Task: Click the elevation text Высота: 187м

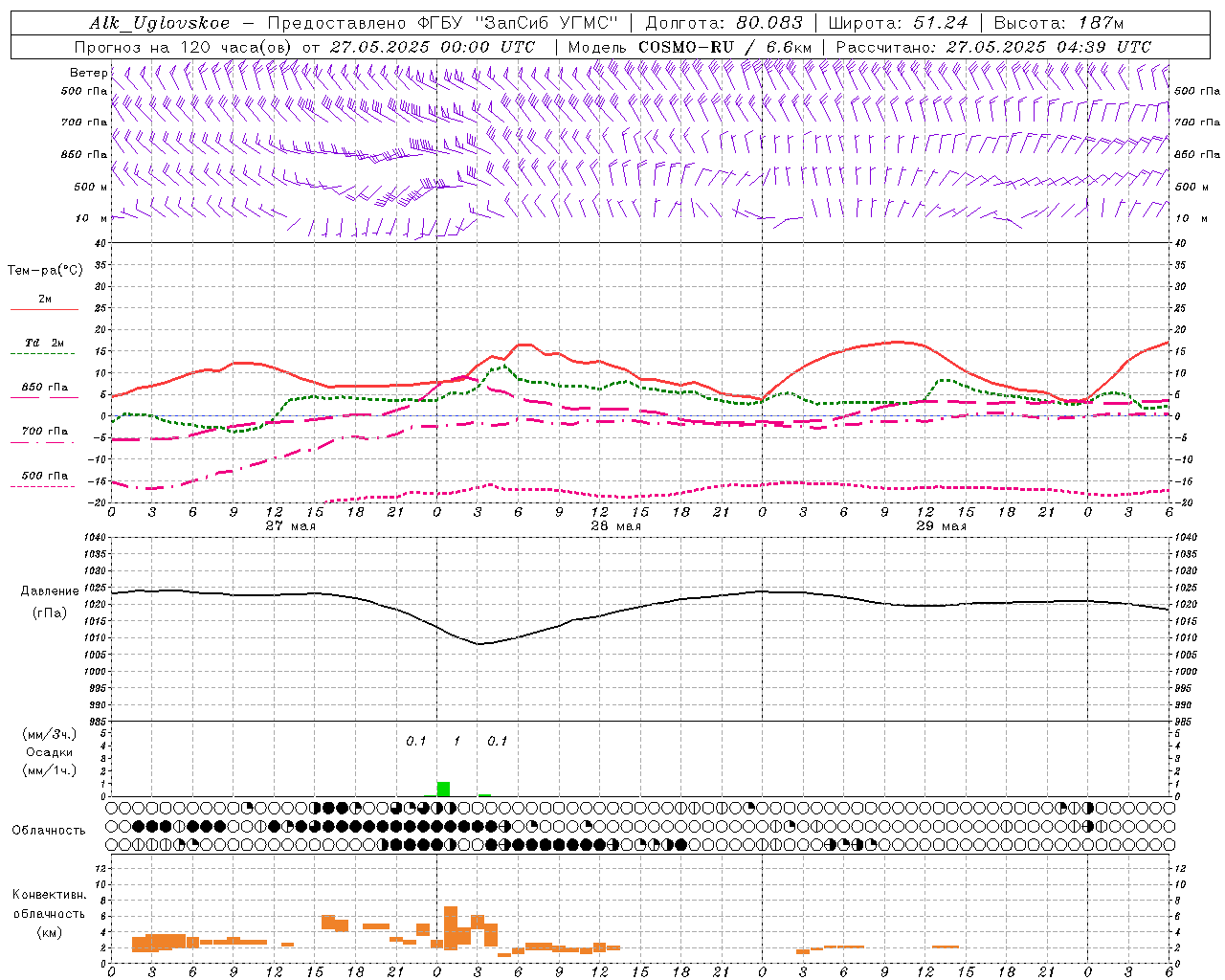Action: pyautogui.click(x=1058, y=24)
